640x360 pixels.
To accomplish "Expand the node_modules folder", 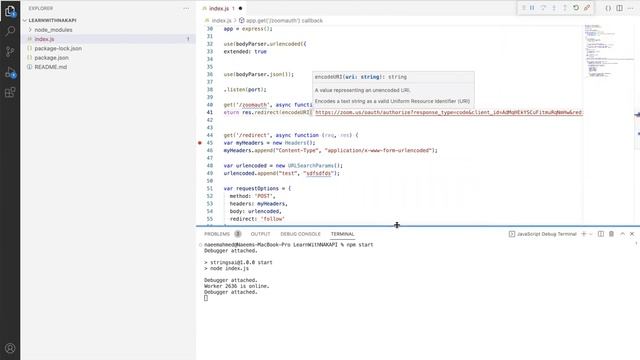I will click(53, 30).
